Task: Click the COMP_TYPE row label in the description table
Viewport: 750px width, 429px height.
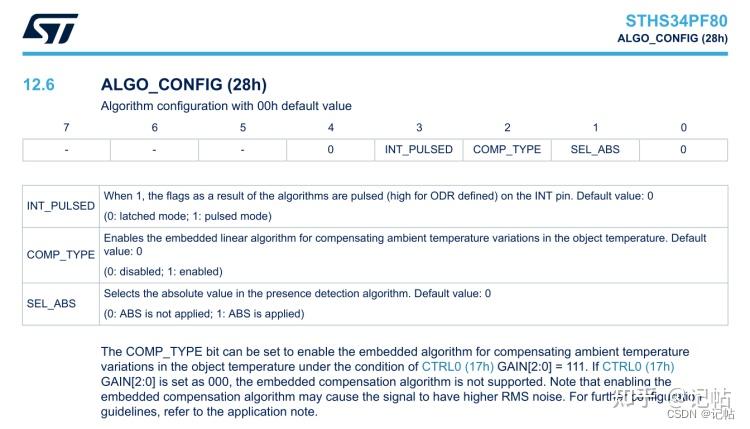Action: coord(61,254)
